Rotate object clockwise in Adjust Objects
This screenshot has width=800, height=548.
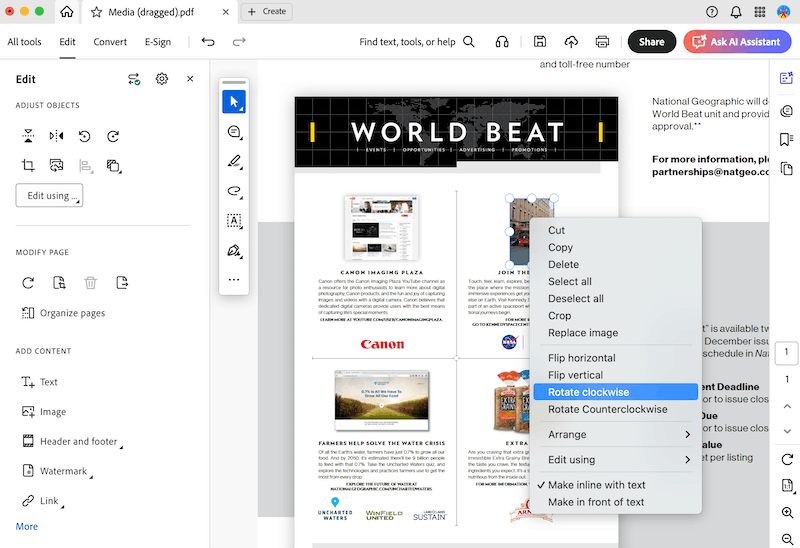113,136
